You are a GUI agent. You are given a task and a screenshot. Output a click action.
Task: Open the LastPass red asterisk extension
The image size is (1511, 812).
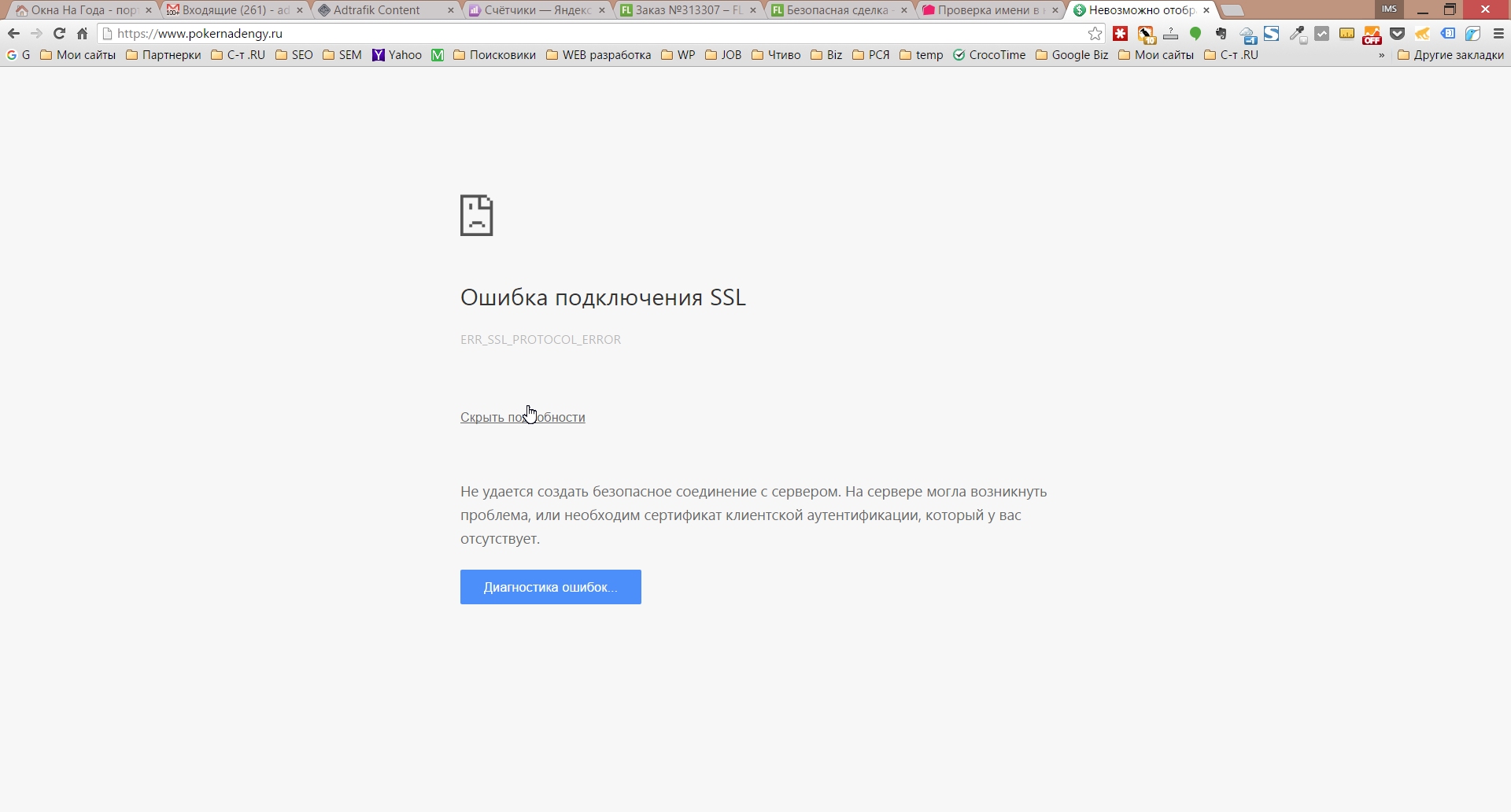coord(1121,34)
